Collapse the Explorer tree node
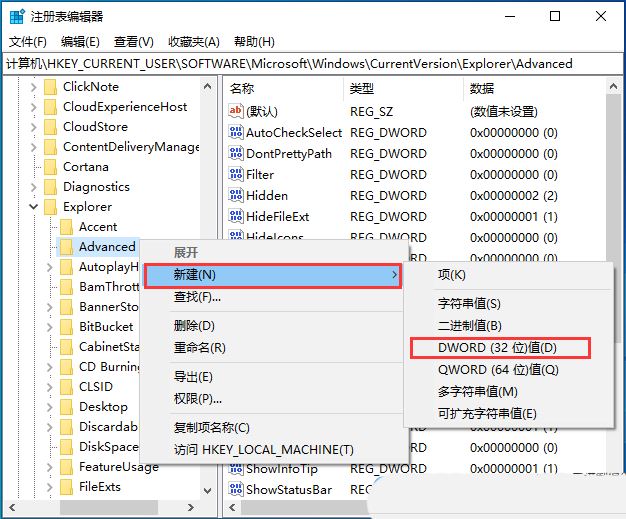This screenshot has width=626, height=519. pos(34,207)
